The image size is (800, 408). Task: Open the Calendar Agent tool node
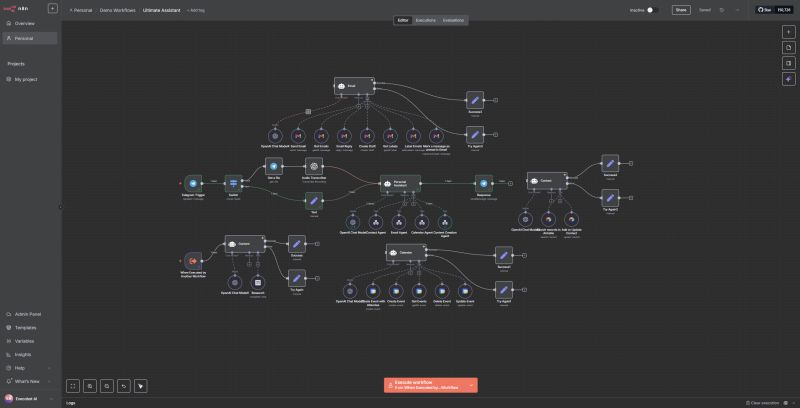pos(421,222)
